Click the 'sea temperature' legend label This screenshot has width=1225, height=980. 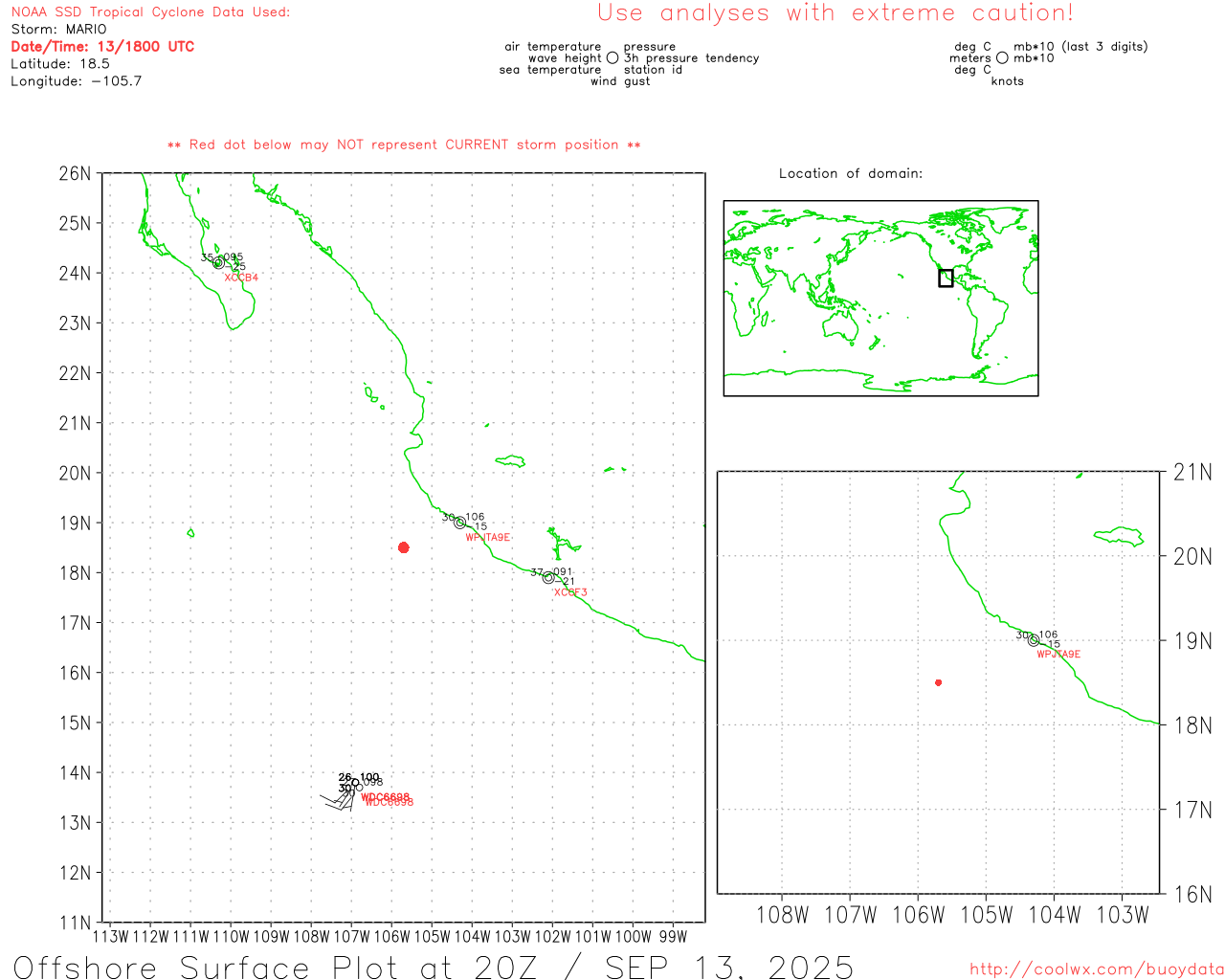[550, 70]
